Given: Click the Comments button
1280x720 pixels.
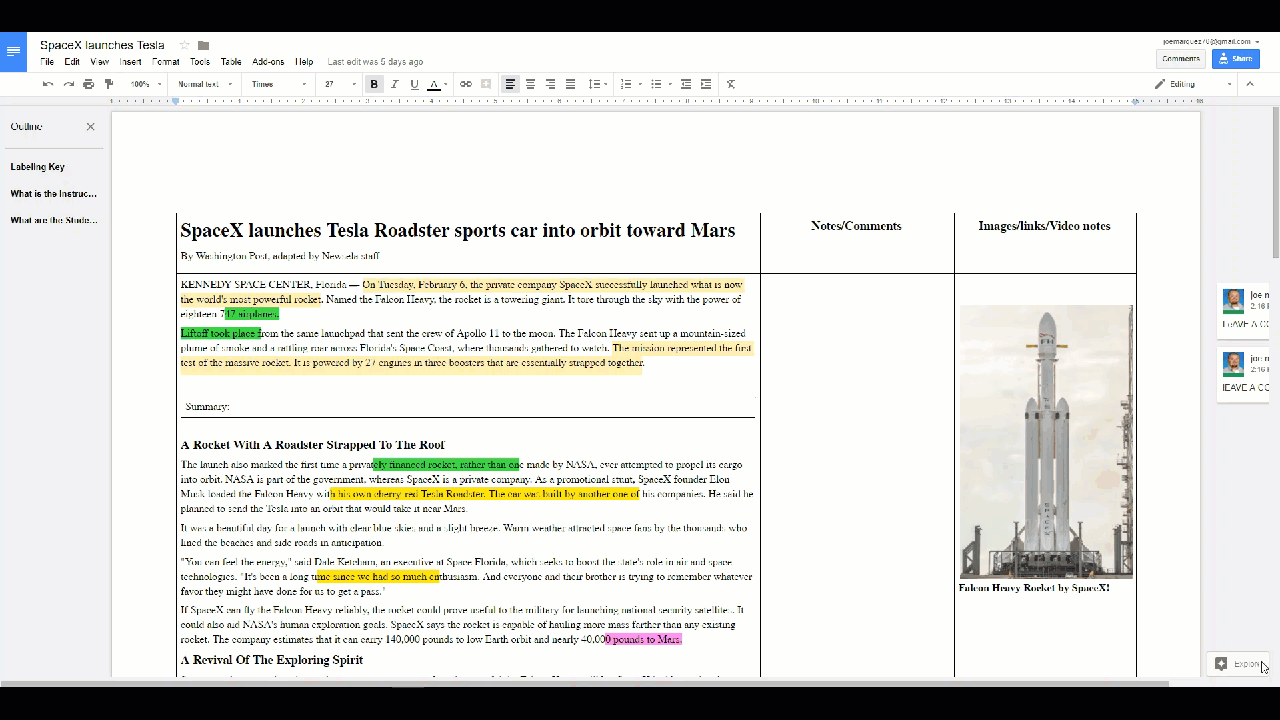Looking at the screenshot, I should 1181,59.
